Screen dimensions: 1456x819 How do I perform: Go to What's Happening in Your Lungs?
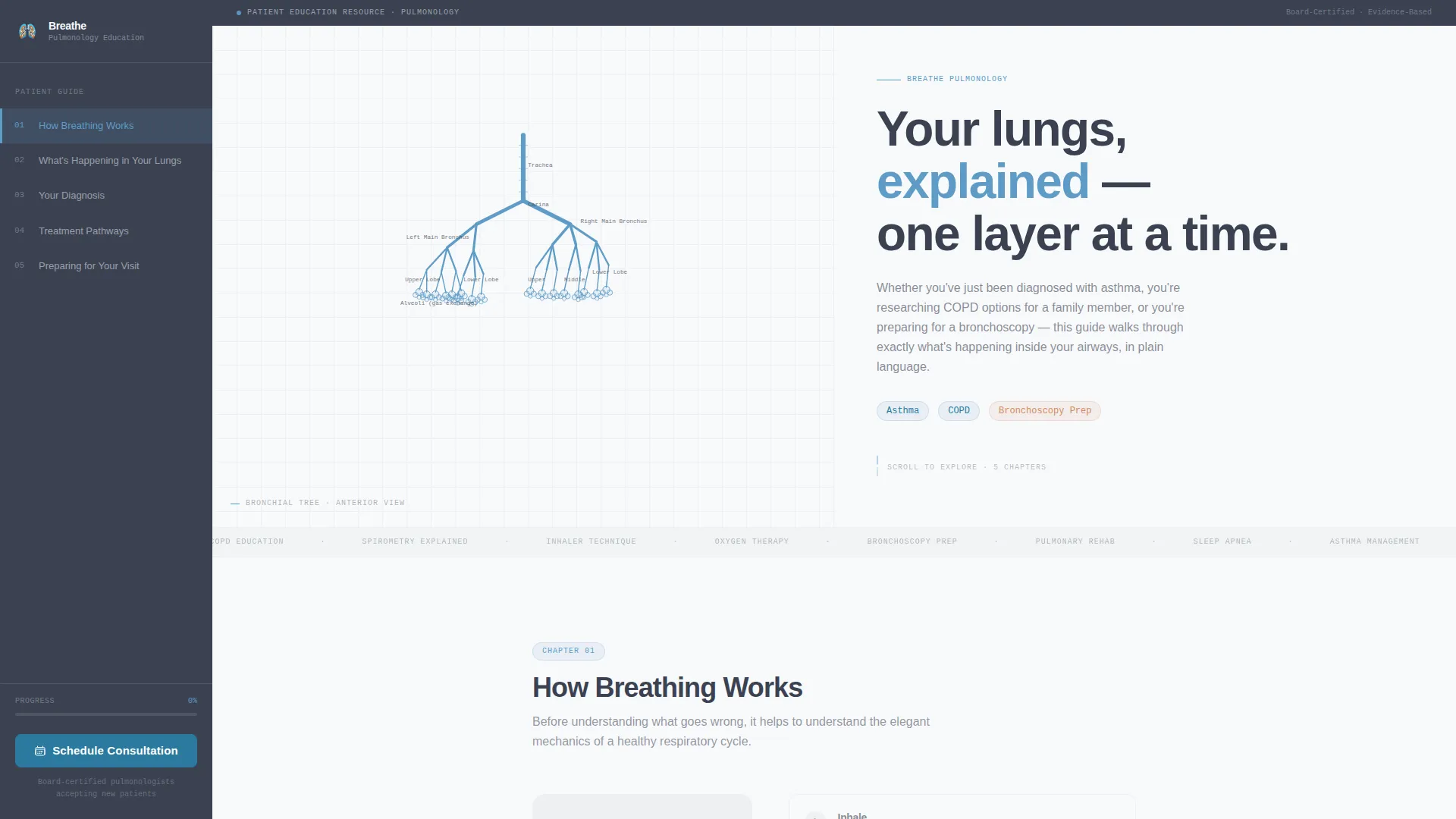pos(106,161)
